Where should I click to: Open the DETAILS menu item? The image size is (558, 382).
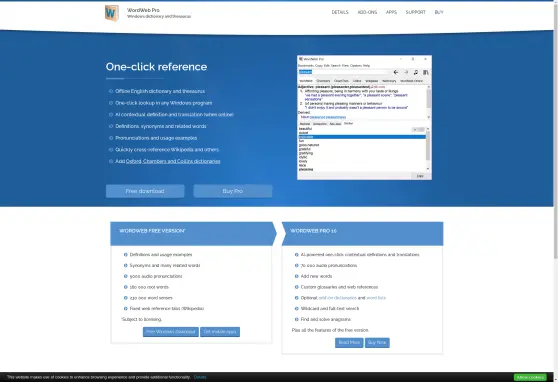340,12
